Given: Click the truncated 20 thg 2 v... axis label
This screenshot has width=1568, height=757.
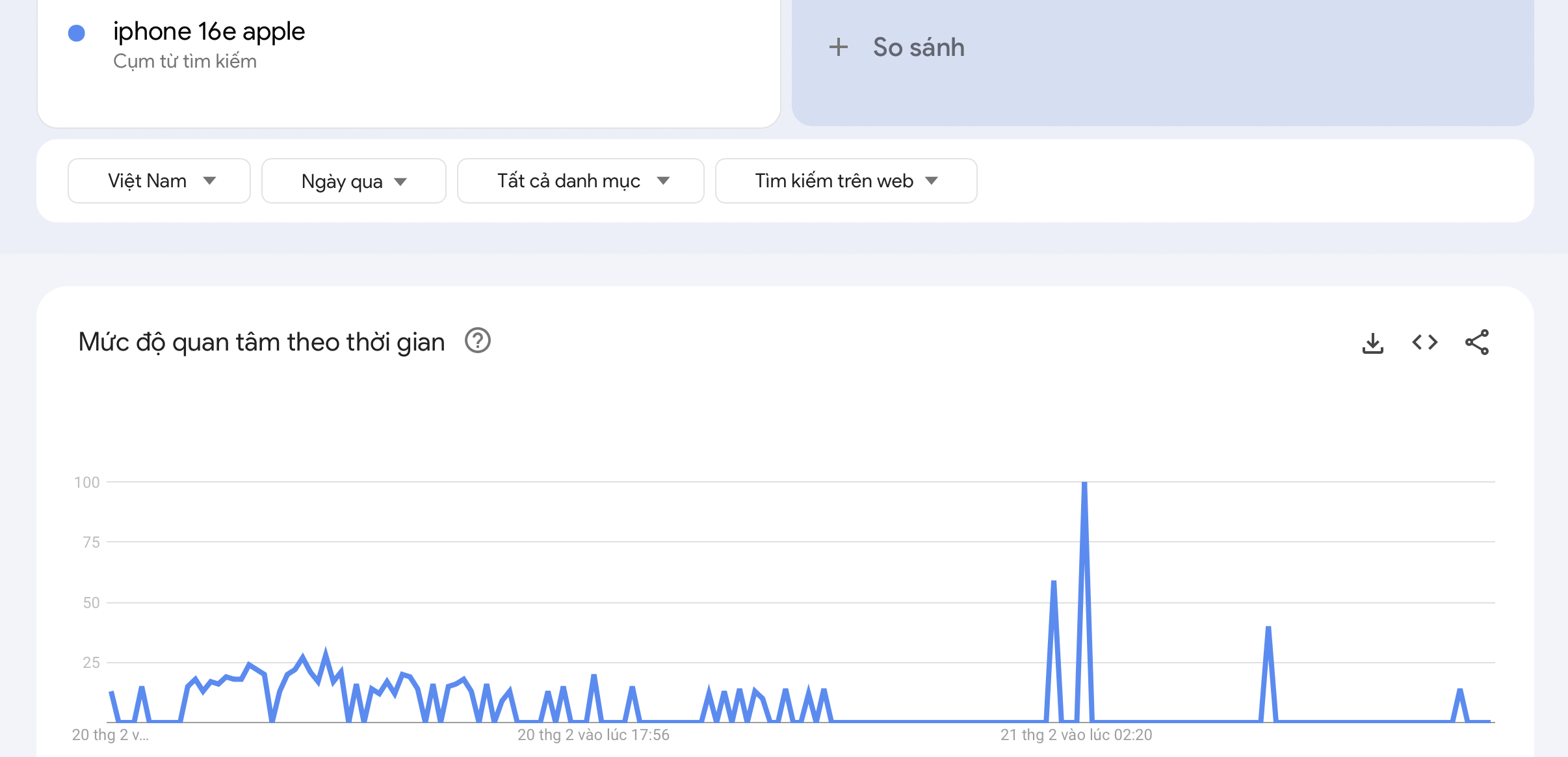Looking at the screenshot, I should pos(111,735).
